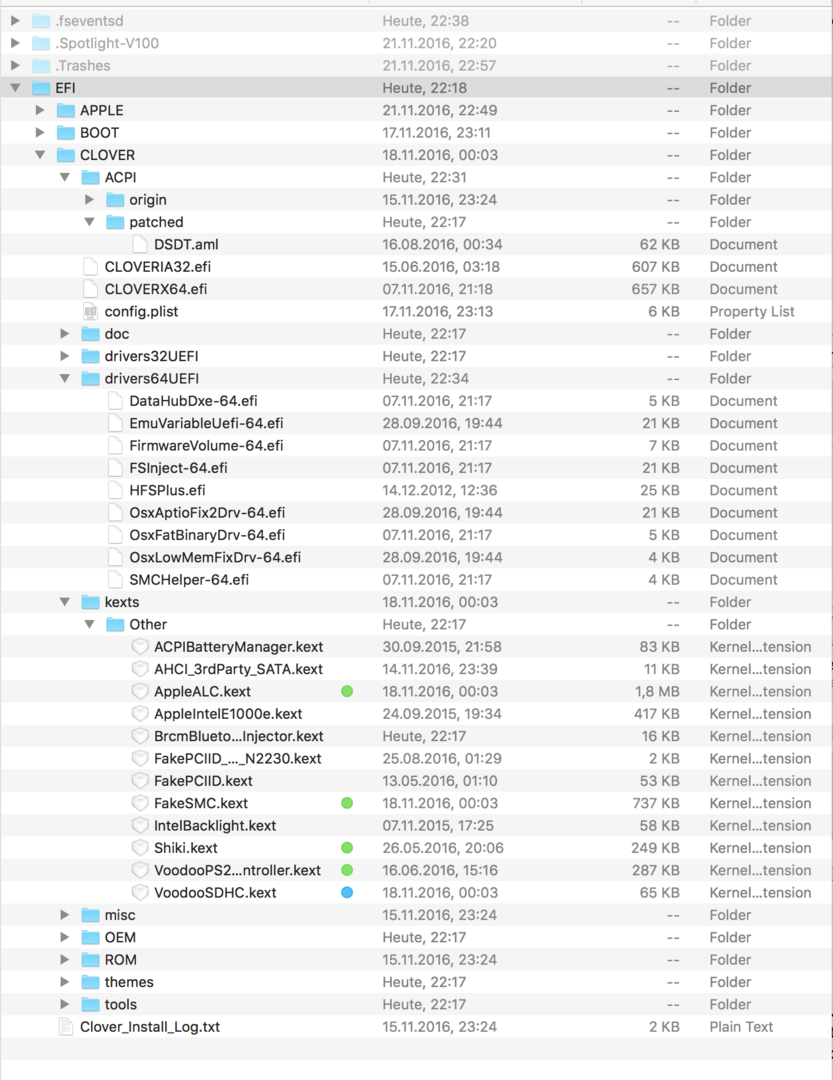Expand the .fseventsd folder

coord(15,21)
